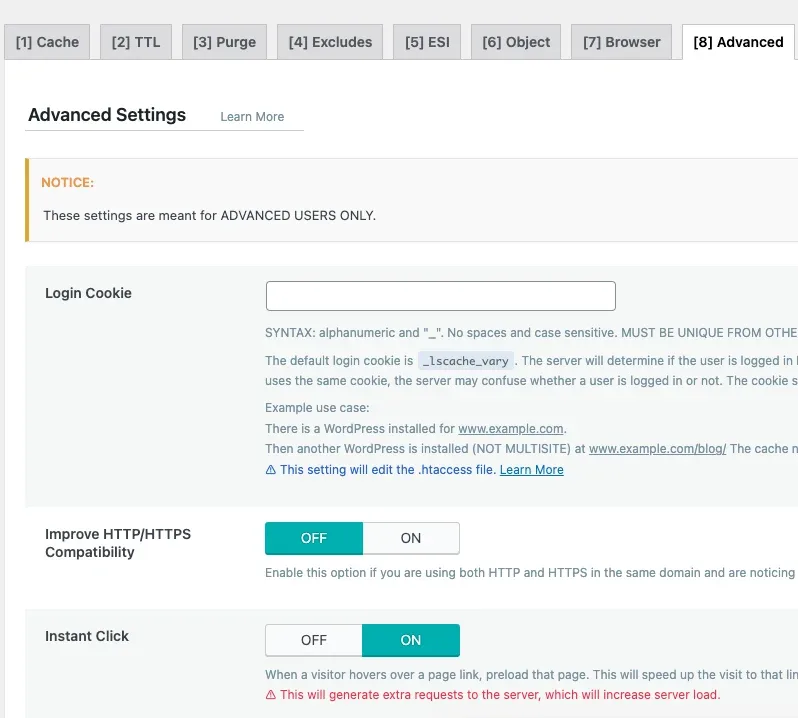The image size is (798, 718).
Task: Set Improve HTTP/HTTPS Compatibility to ON
Action: pyautogui.click(x=411, y=538)
